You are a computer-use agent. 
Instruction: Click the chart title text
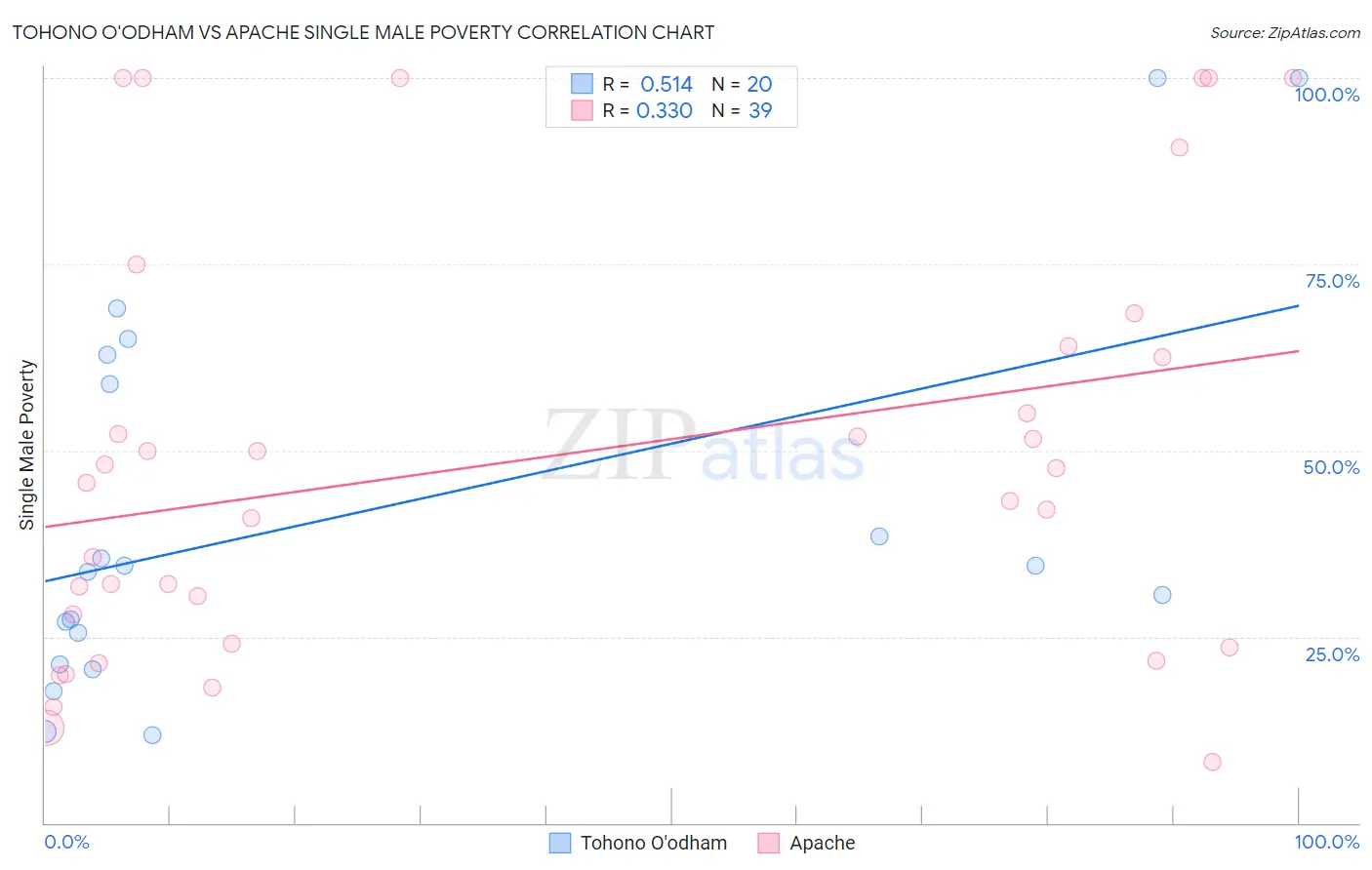click(x=363, y=32)
